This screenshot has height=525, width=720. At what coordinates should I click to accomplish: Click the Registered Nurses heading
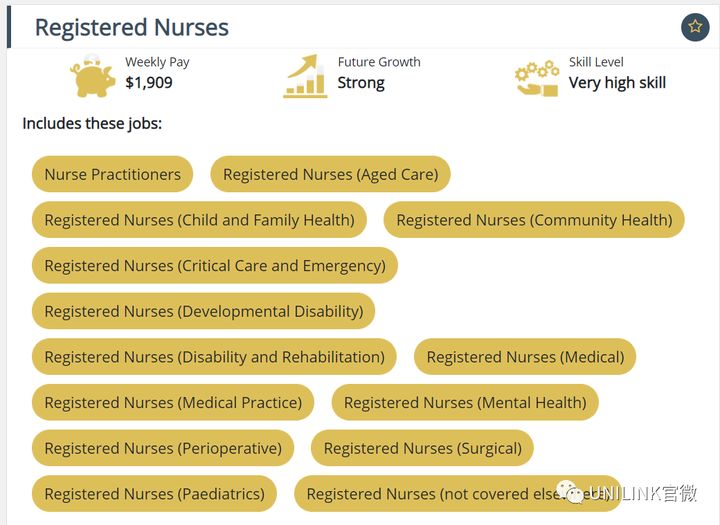coord(132,27)
